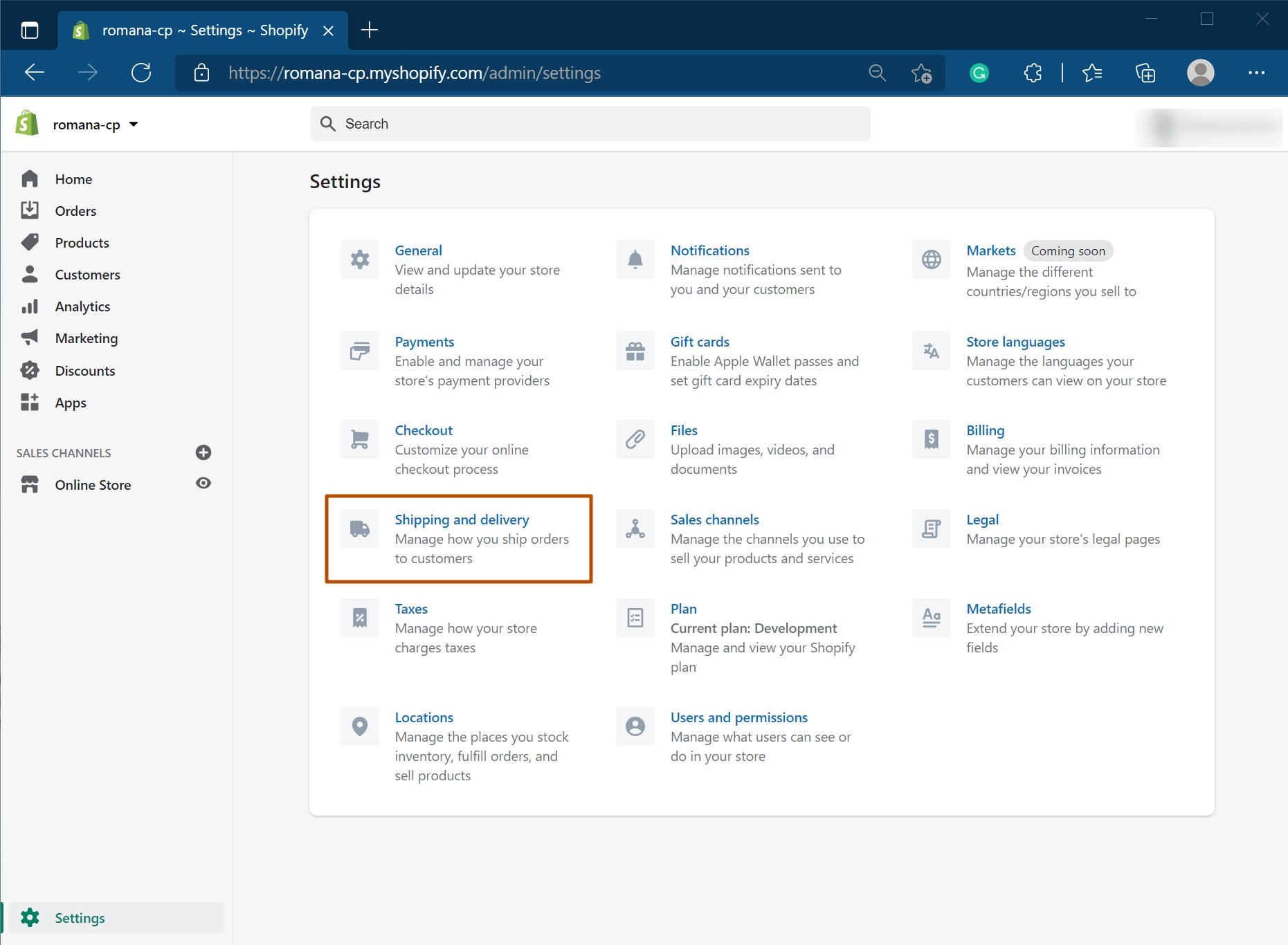Image resolution: width=1288 pixels, height=945 pixels.
Task: Open the Shipping and delivery link
Action: [x=462, y=520]
